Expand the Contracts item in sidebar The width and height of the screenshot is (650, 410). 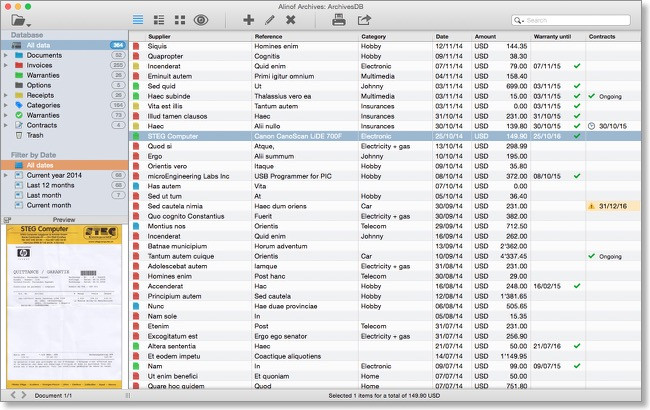[x=5, y=125]
